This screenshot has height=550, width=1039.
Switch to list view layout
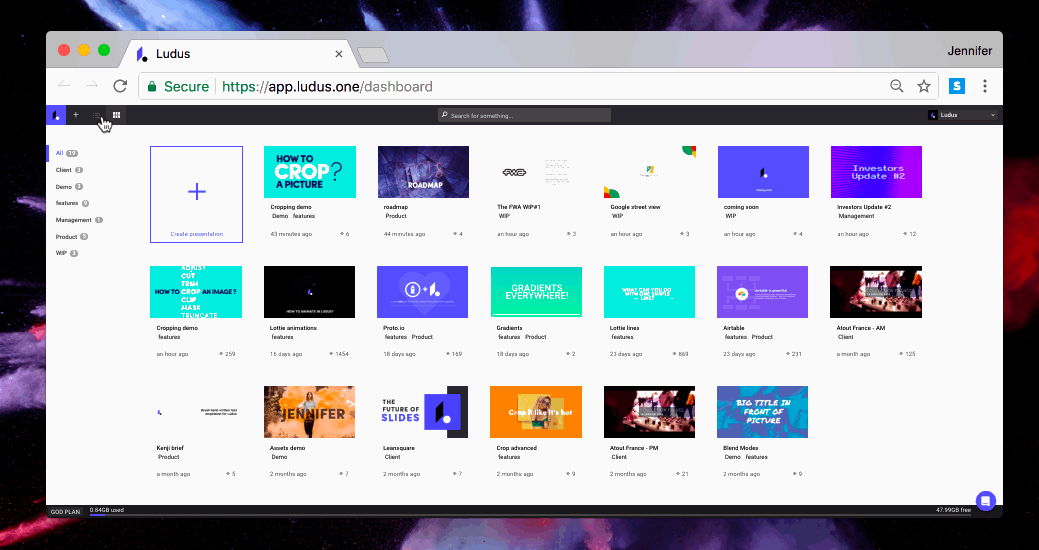tap(97, 115)
